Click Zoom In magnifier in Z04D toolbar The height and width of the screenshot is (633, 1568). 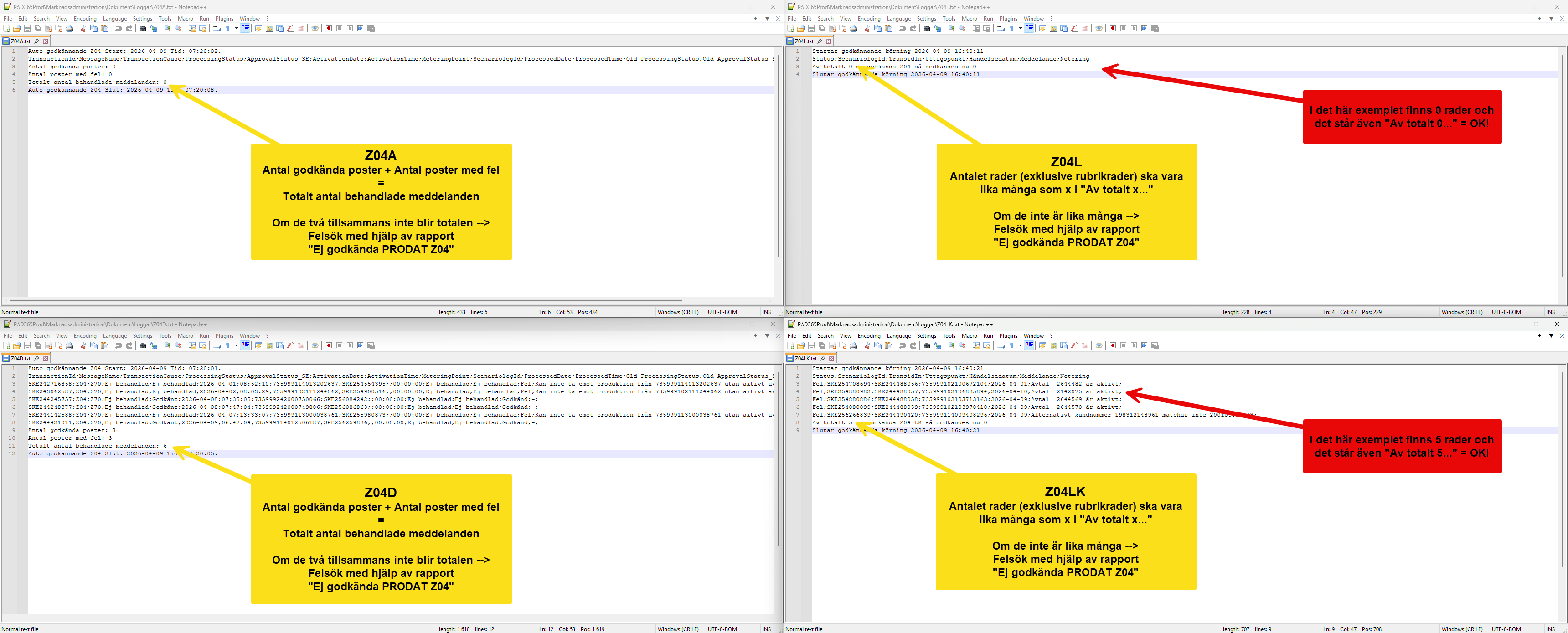click(x=168, y=345)
